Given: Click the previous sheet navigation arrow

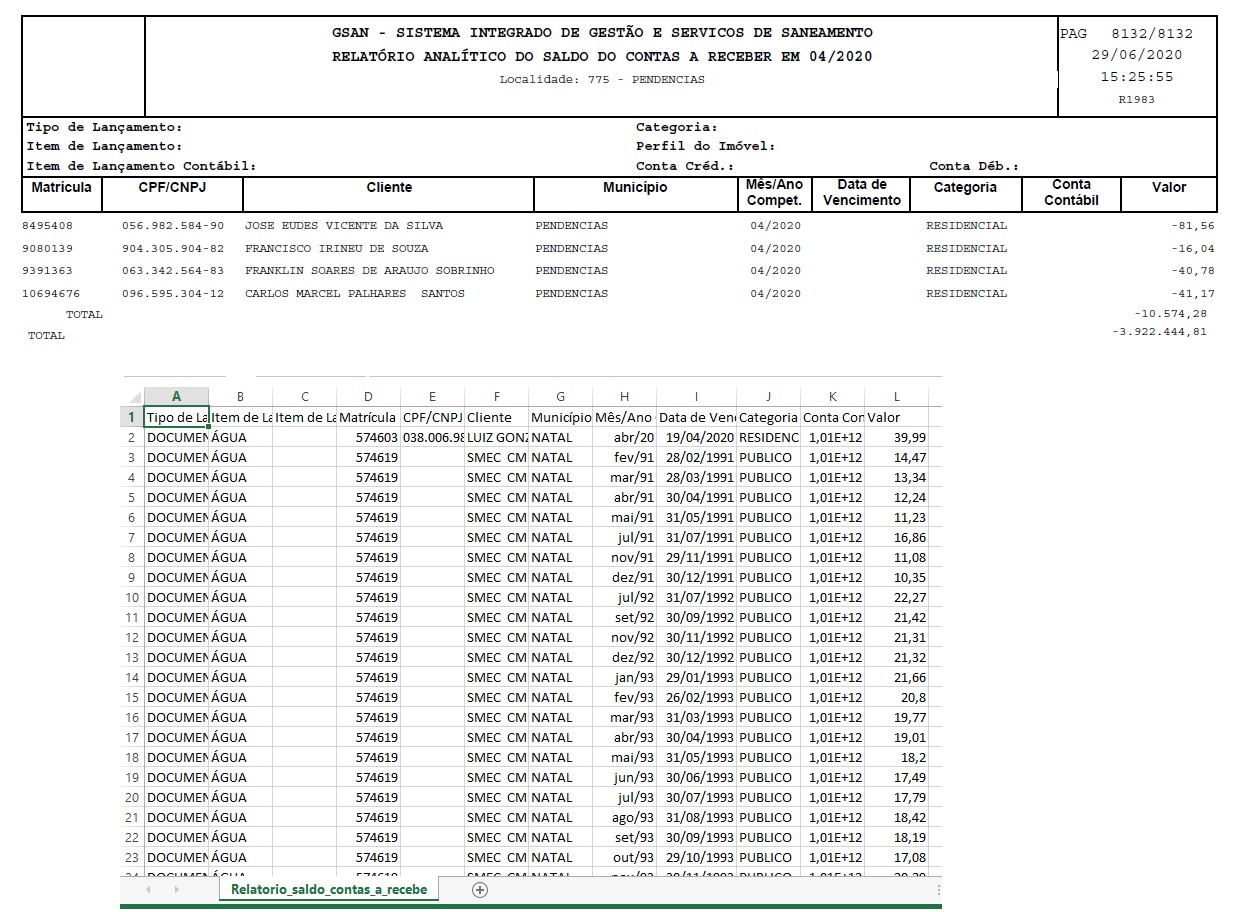Looking at the screenshot, I should click(x=148, y=889).
